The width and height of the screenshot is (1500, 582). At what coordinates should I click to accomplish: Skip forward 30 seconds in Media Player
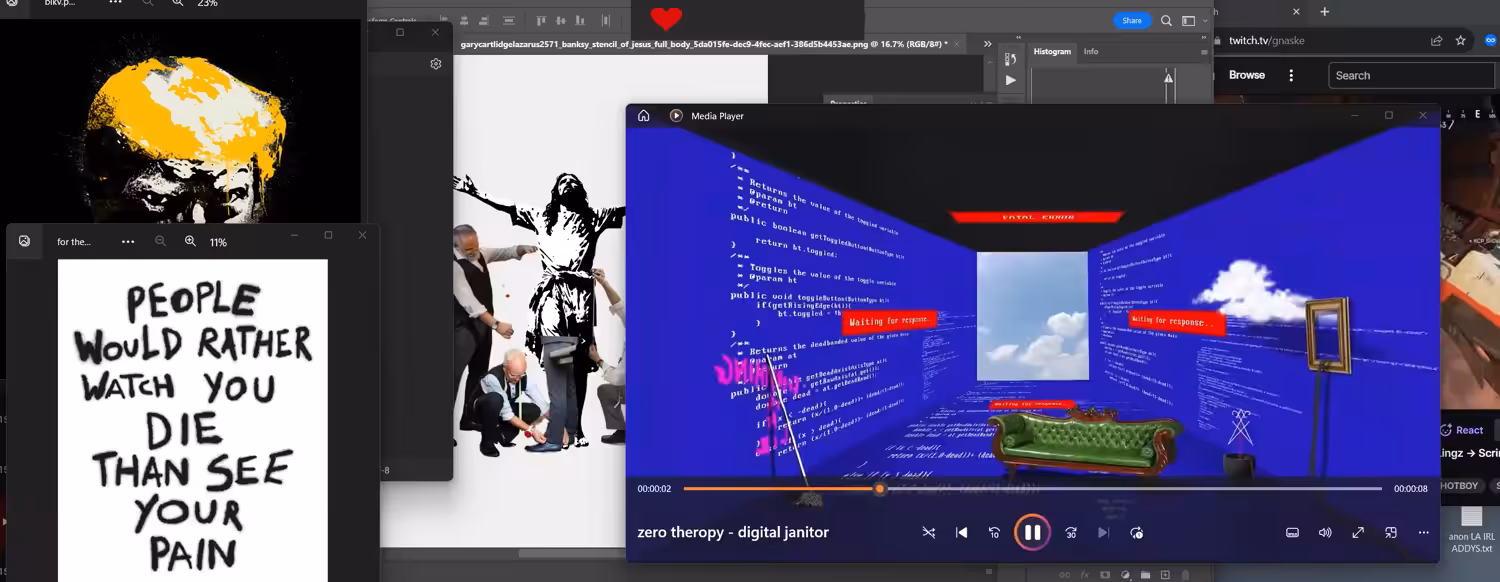point(1071,533)
